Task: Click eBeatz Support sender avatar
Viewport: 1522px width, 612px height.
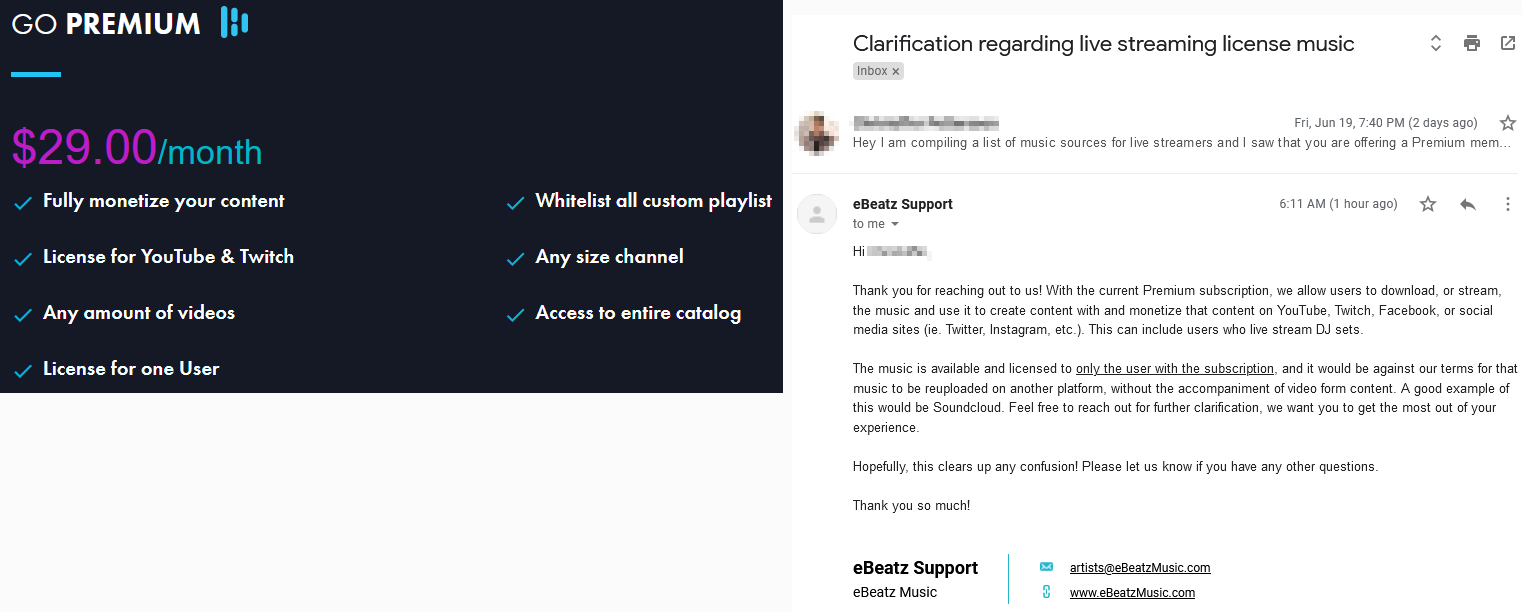Action: (x=817, y=213)
